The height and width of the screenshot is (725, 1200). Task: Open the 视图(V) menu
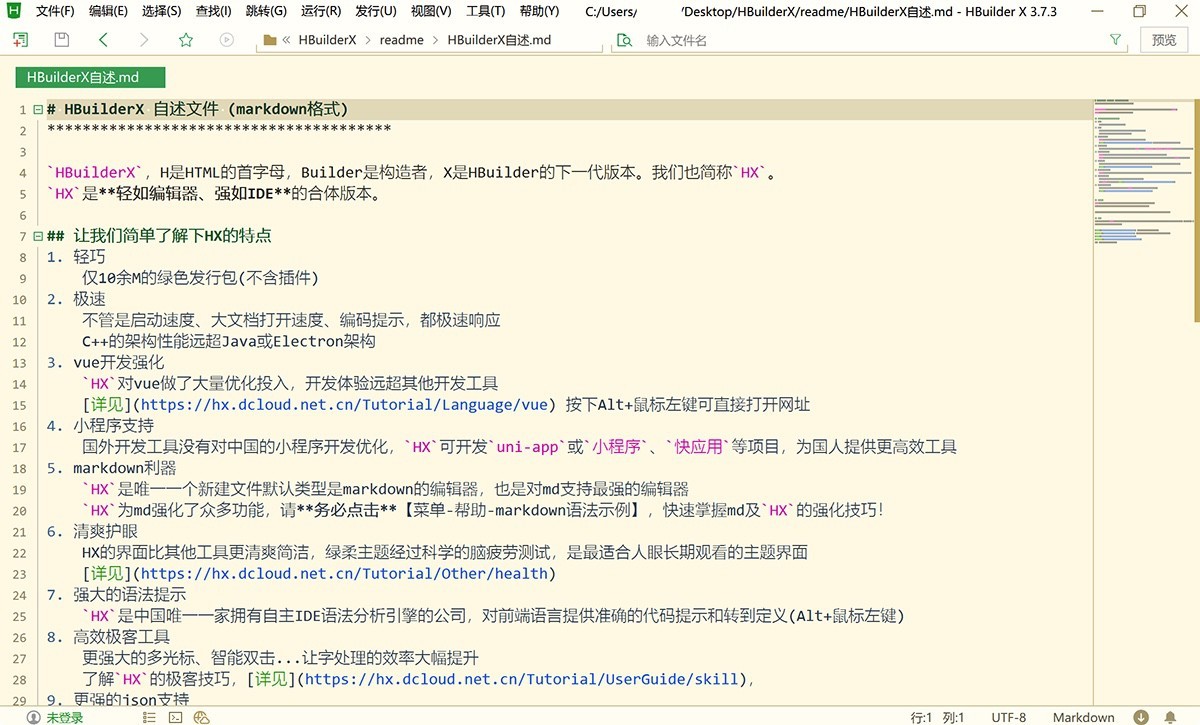point(430,12)
